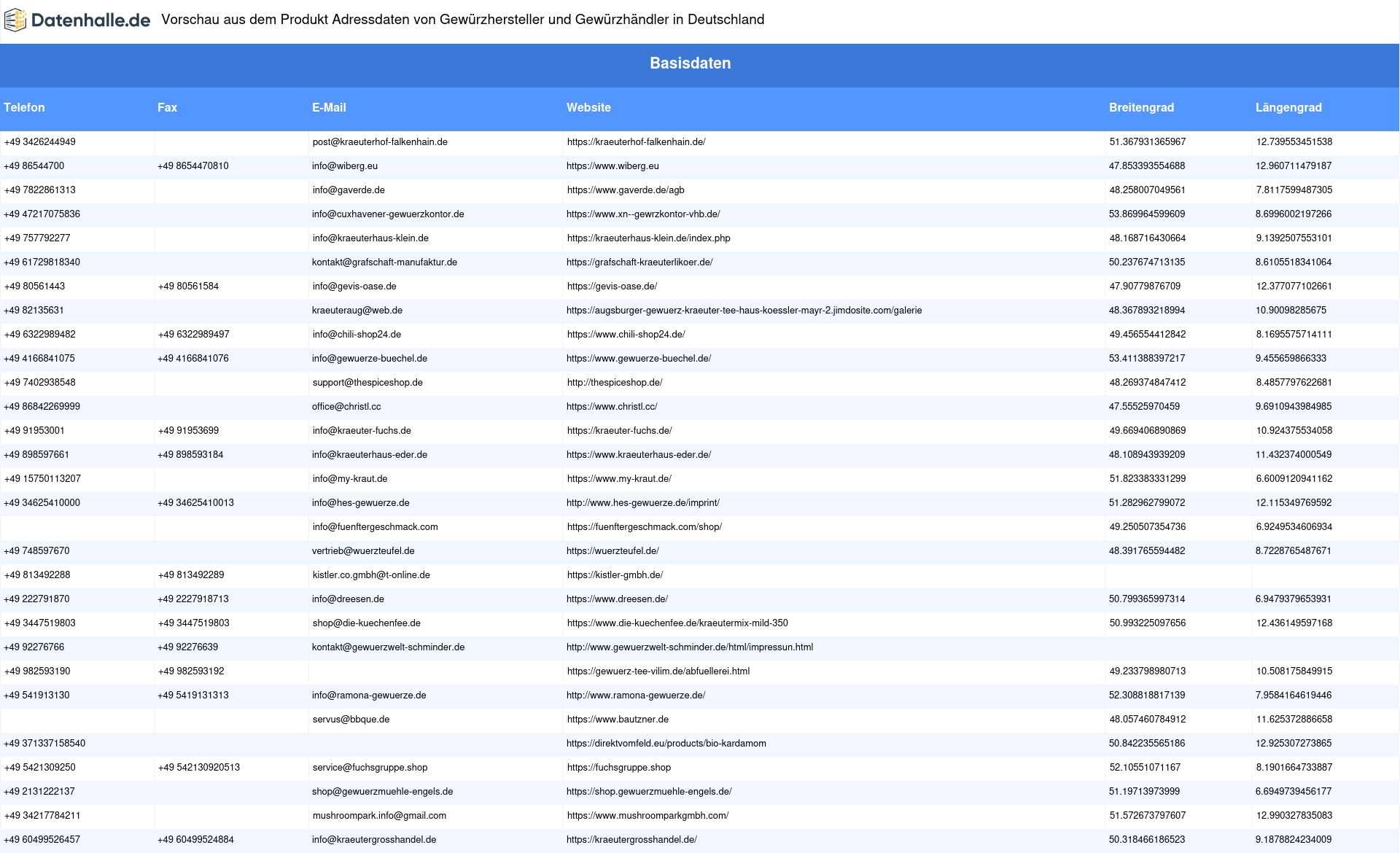Select email servus@bbque.de
This screenshot has height=853, width=1400.
351,720
